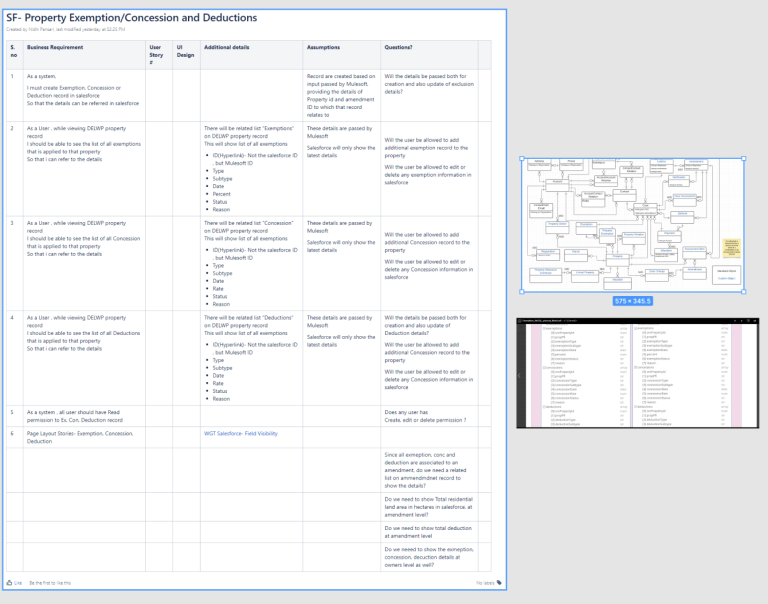Click the Like thumbs-up icon
This screenshot has height=604, width=768.
coord(9,582)
